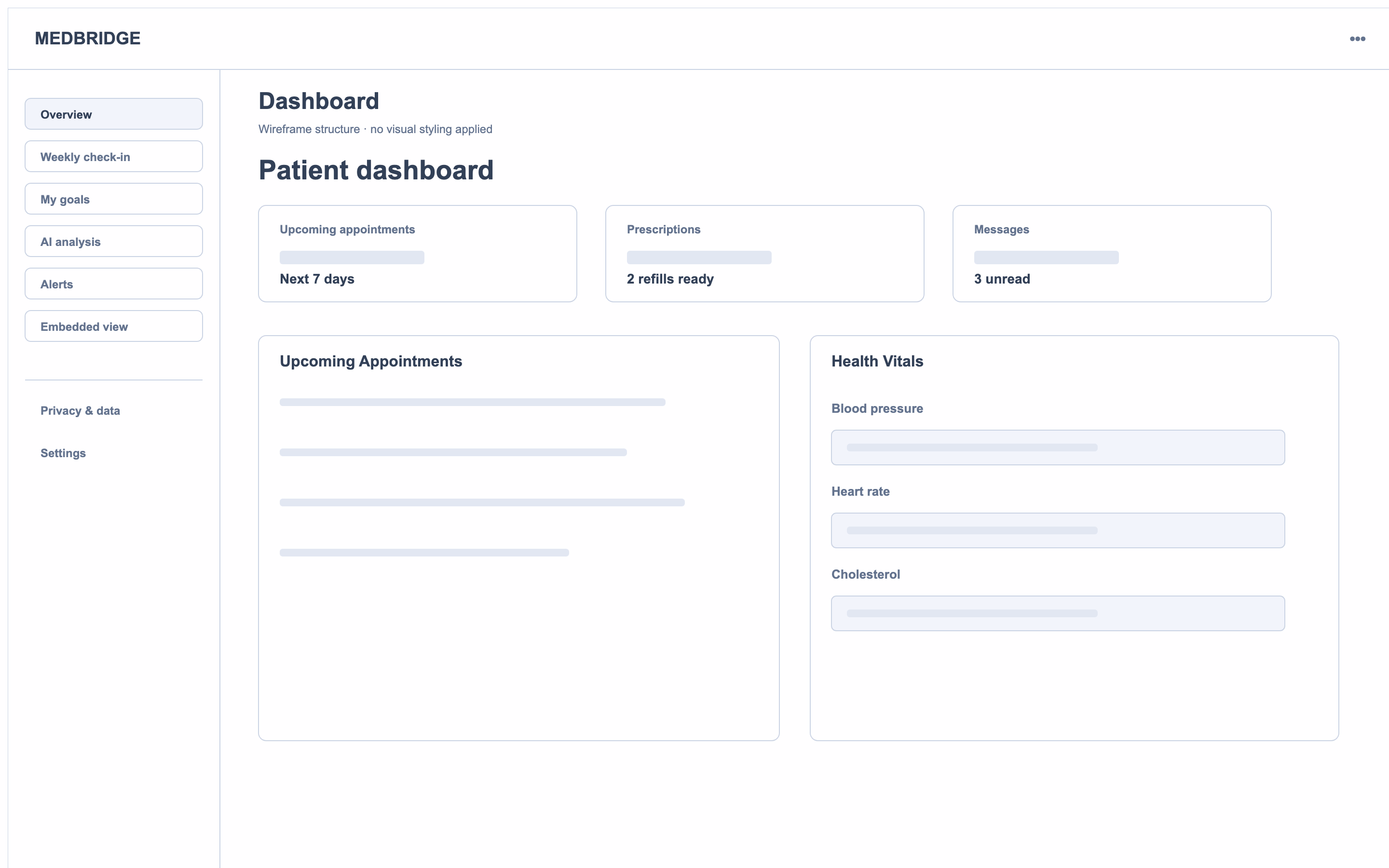Open the Prescriptions summary card
1389x868 pixels.
[x=764, y=254]
